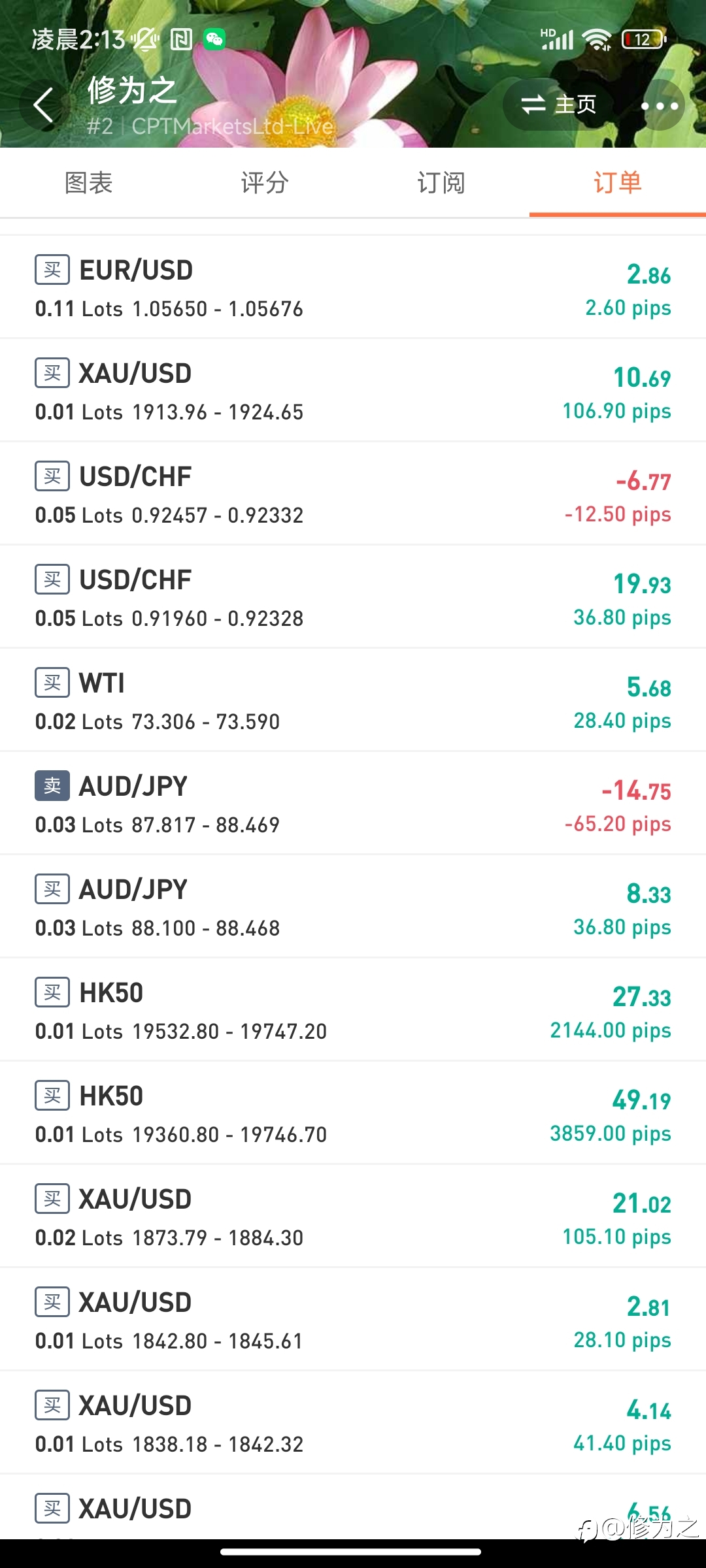
Task: Switch to the 评分 tab
Action: click(265, 182)
